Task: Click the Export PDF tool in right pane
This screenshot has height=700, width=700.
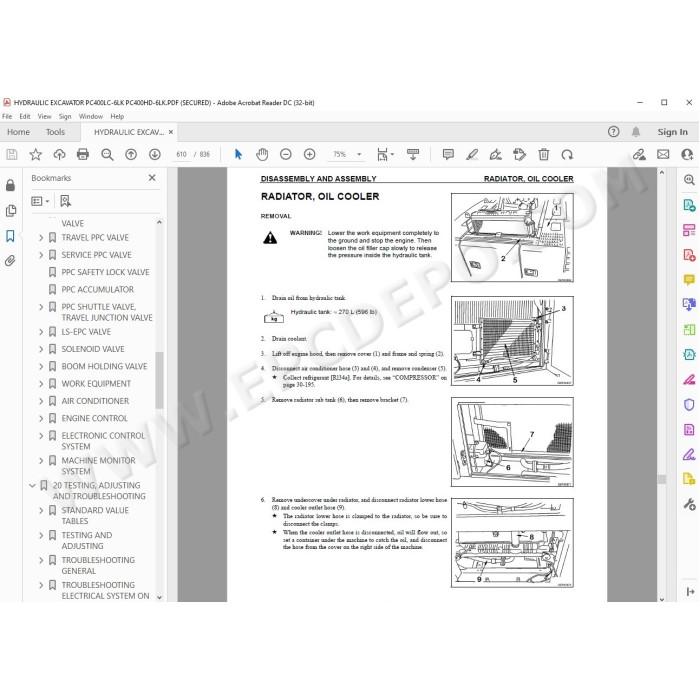Action: tap(689, 205)
